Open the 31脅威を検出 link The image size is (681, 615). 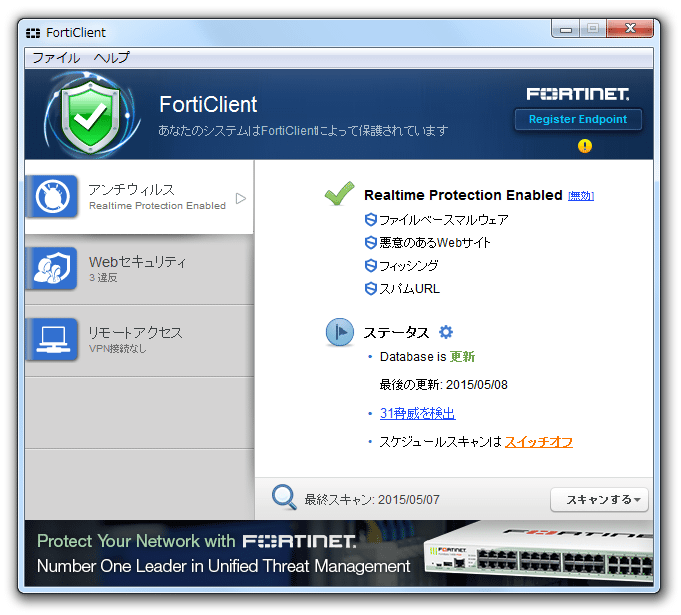click(417, 413)
